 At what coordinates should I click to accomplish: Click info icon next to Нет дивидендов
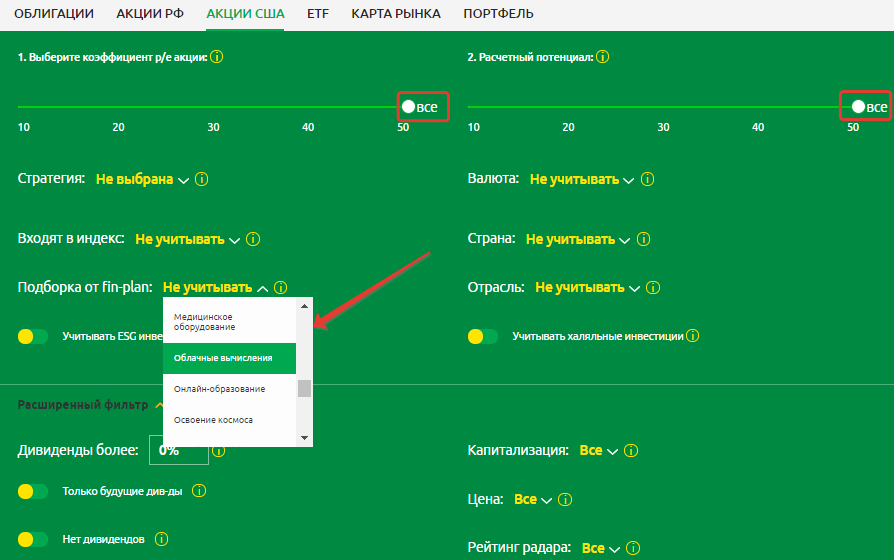coord(161,539)
